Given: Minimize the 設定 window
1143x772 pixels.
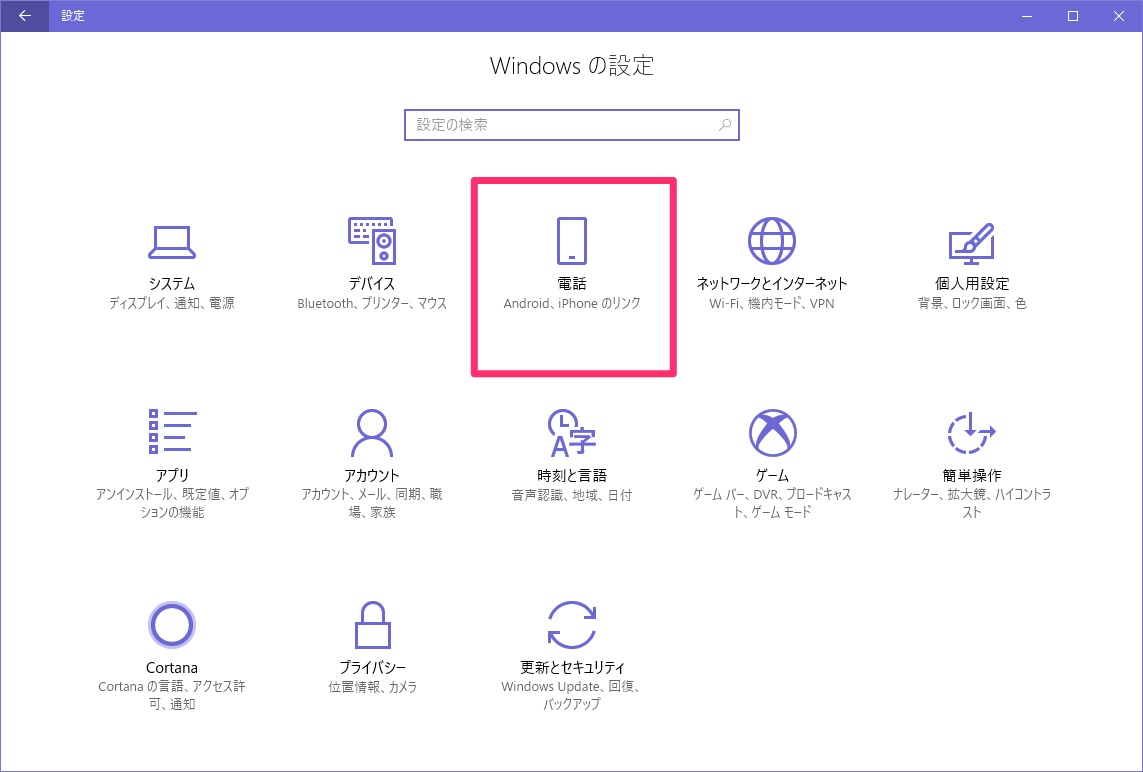Looking at the screenshot, I should [x=1027, y=16].
